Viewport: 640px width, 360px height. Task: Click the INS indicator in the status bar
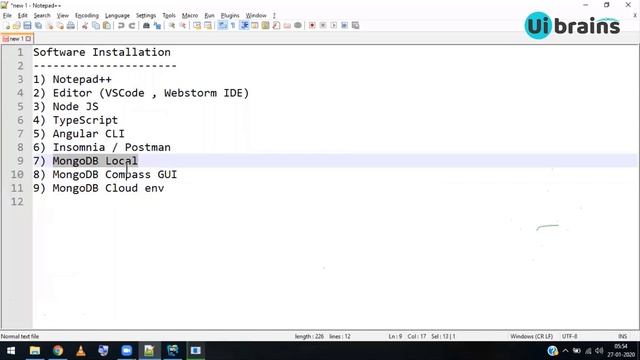click(x=622, y=336)
